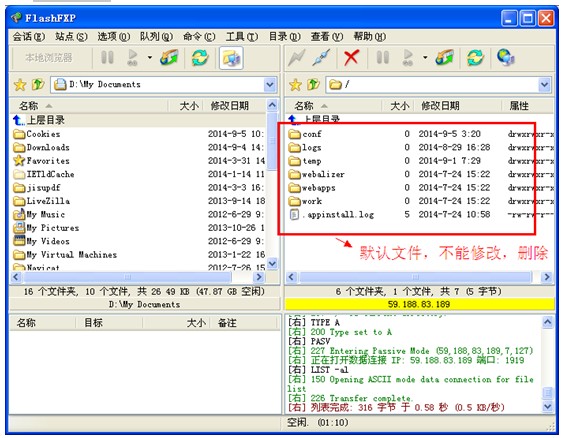Open the 工具(T) menu
561x438 pixels.
(242, 36)
